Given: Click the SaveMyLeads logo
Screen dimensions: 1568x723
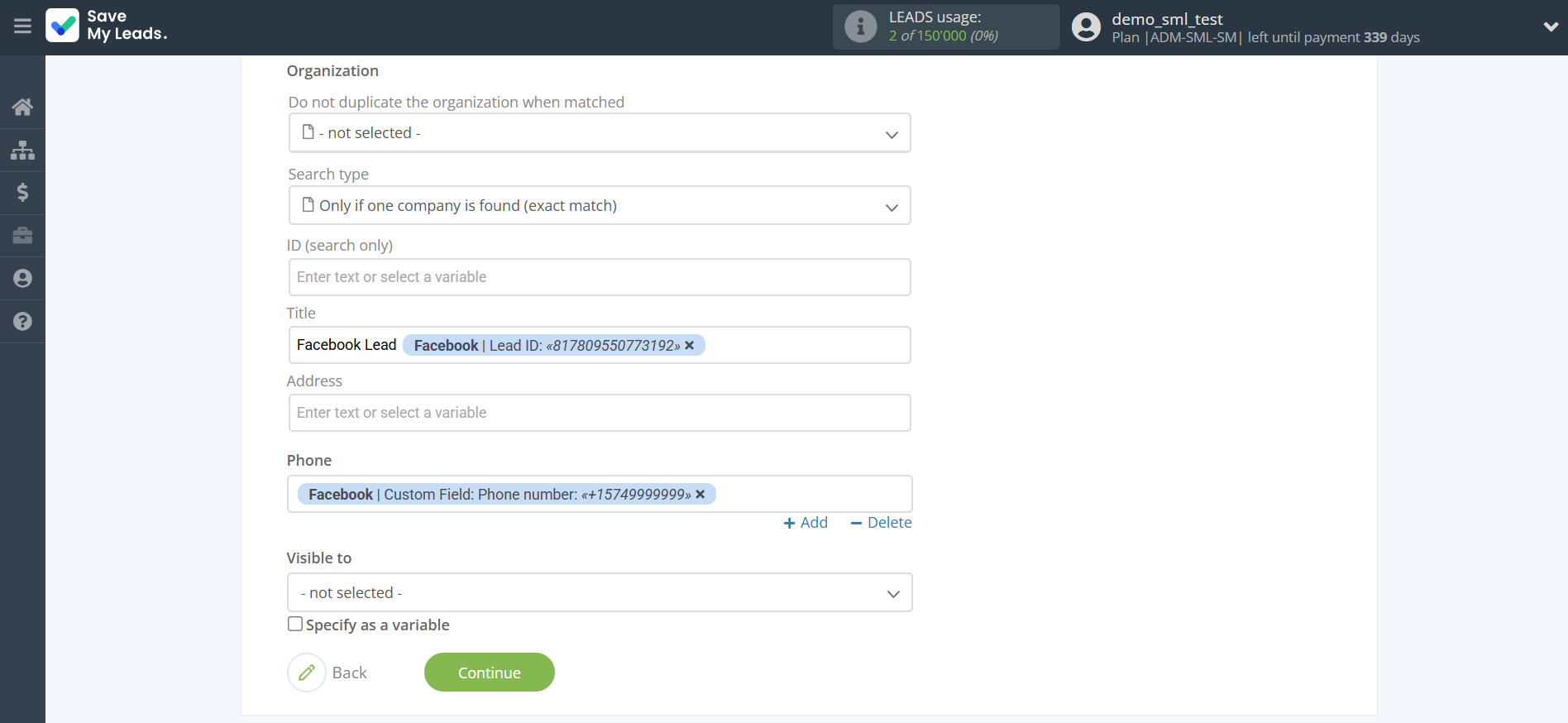Looking at the screenshot, I should tap(106, 26).
